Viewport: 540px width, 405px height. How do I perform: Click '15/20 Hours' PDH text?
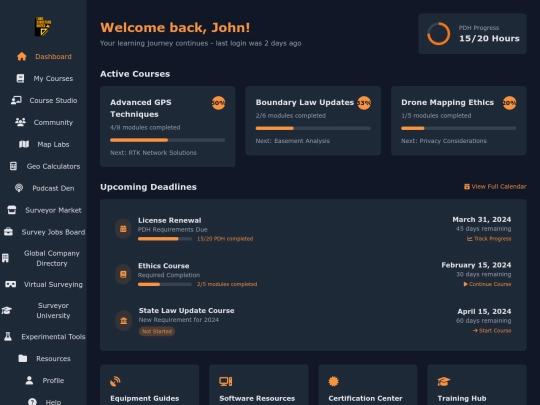pyautogui.click(x=489, y=39)
